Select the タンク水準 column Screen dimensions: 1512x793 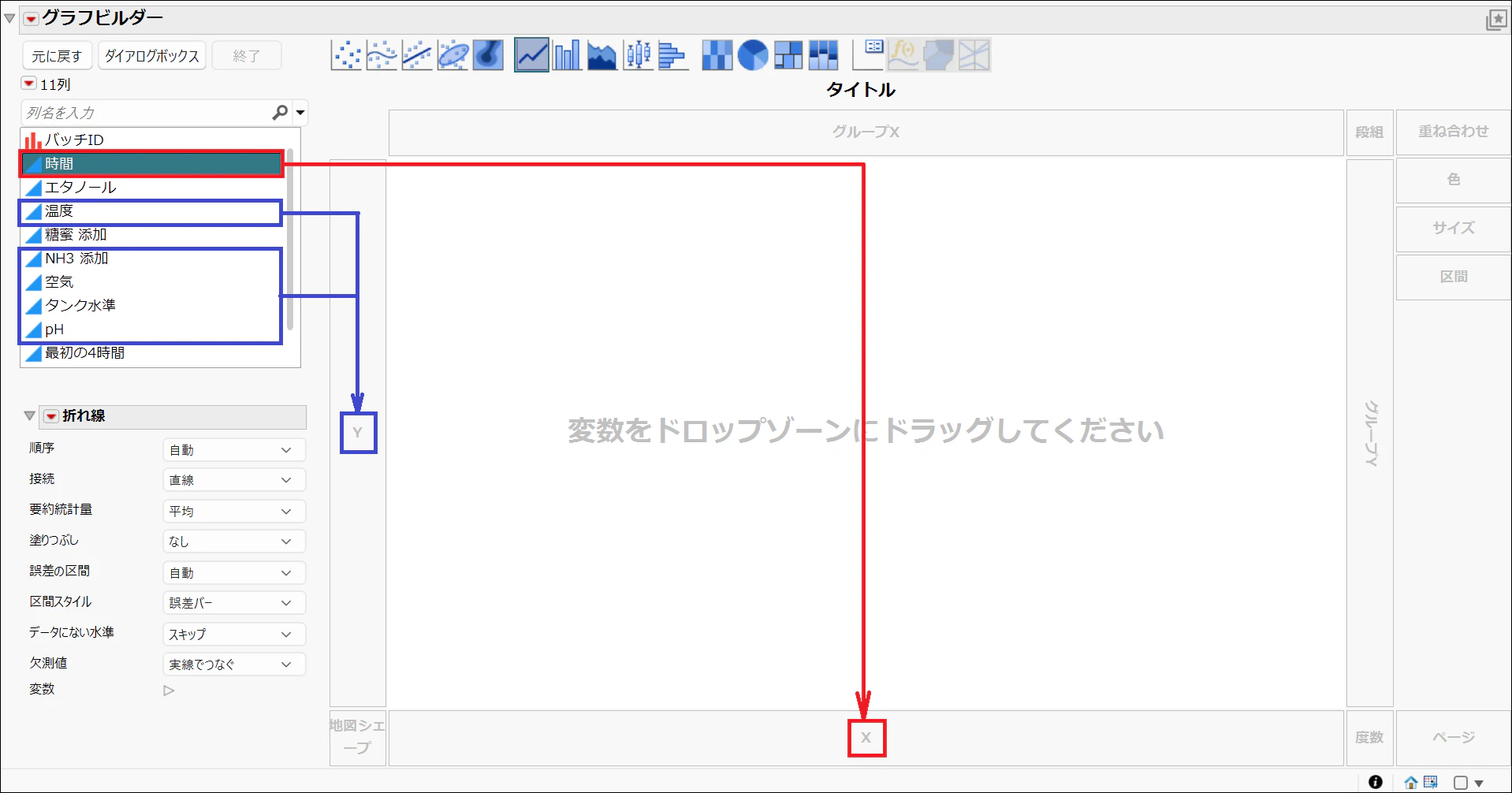pyautogui.click(x=154, y=305)
